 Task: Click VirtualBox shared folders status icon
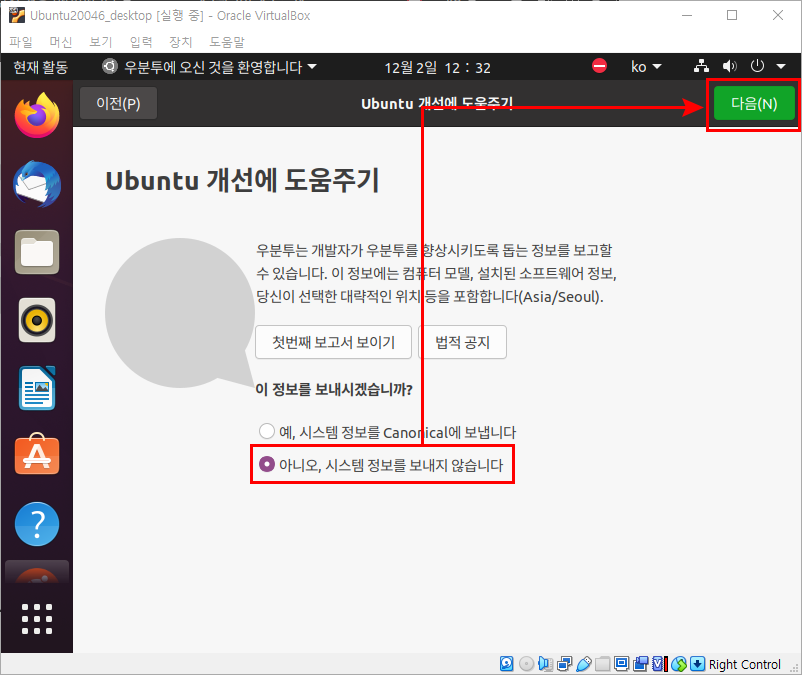(x=603, y=664)
